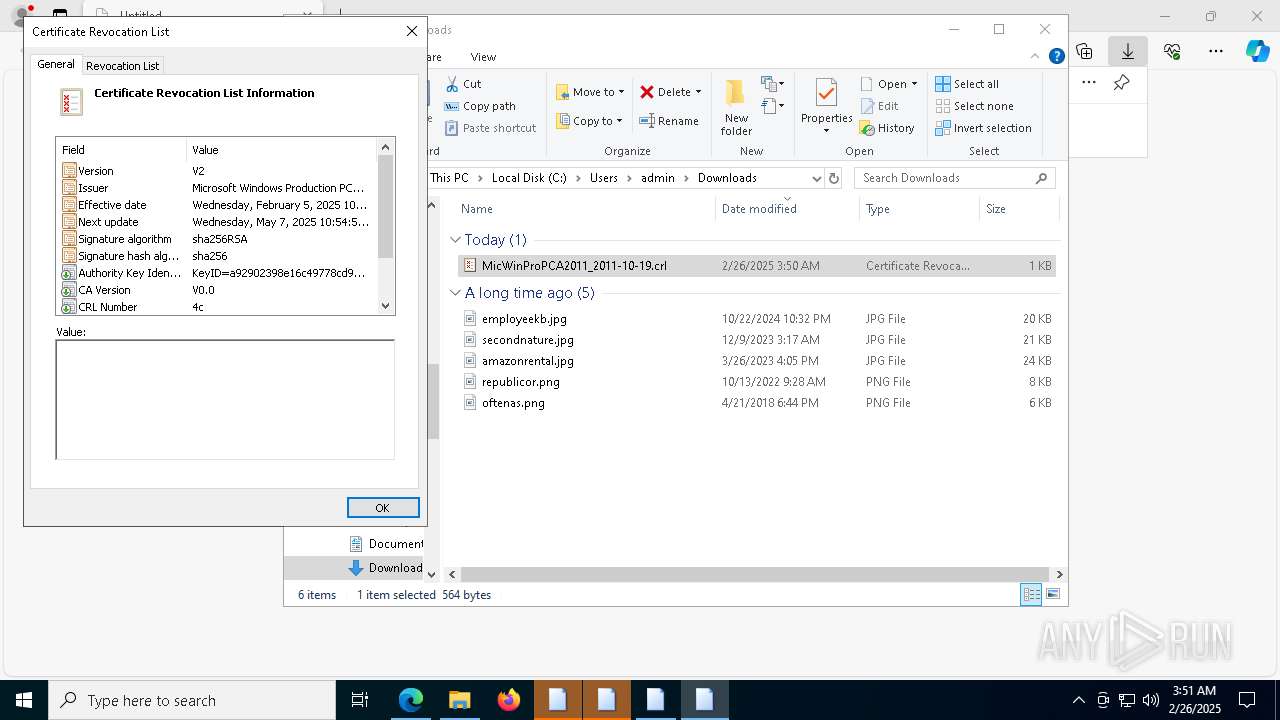Click Select none in ribbon
This screenshot has width=1280, height=720.
[x=975, y=106]
